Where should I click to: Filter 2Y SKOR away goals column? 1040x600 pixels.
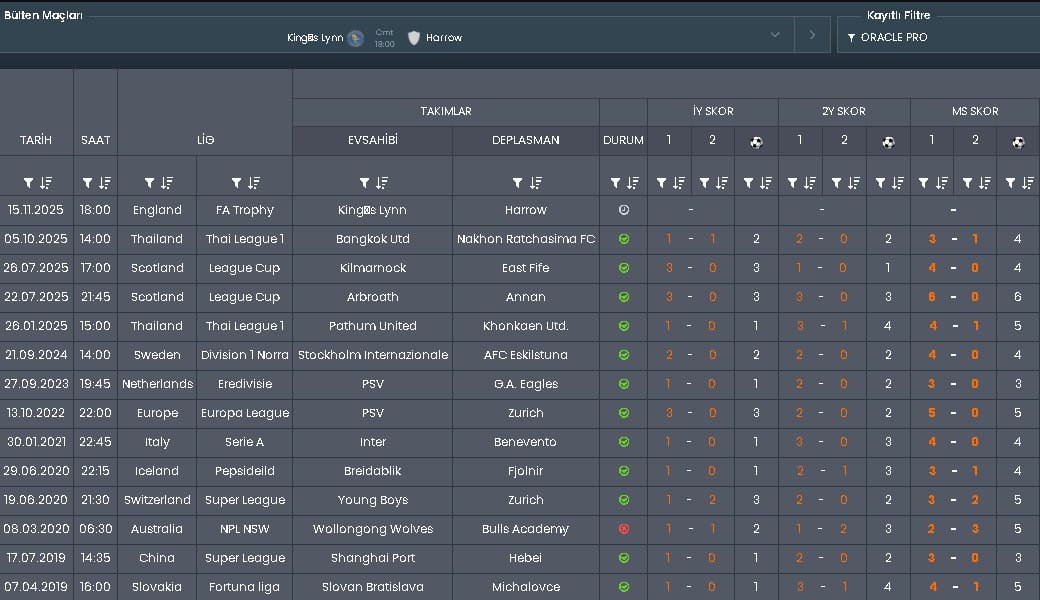pyautogui.click(x=836, y=183)
